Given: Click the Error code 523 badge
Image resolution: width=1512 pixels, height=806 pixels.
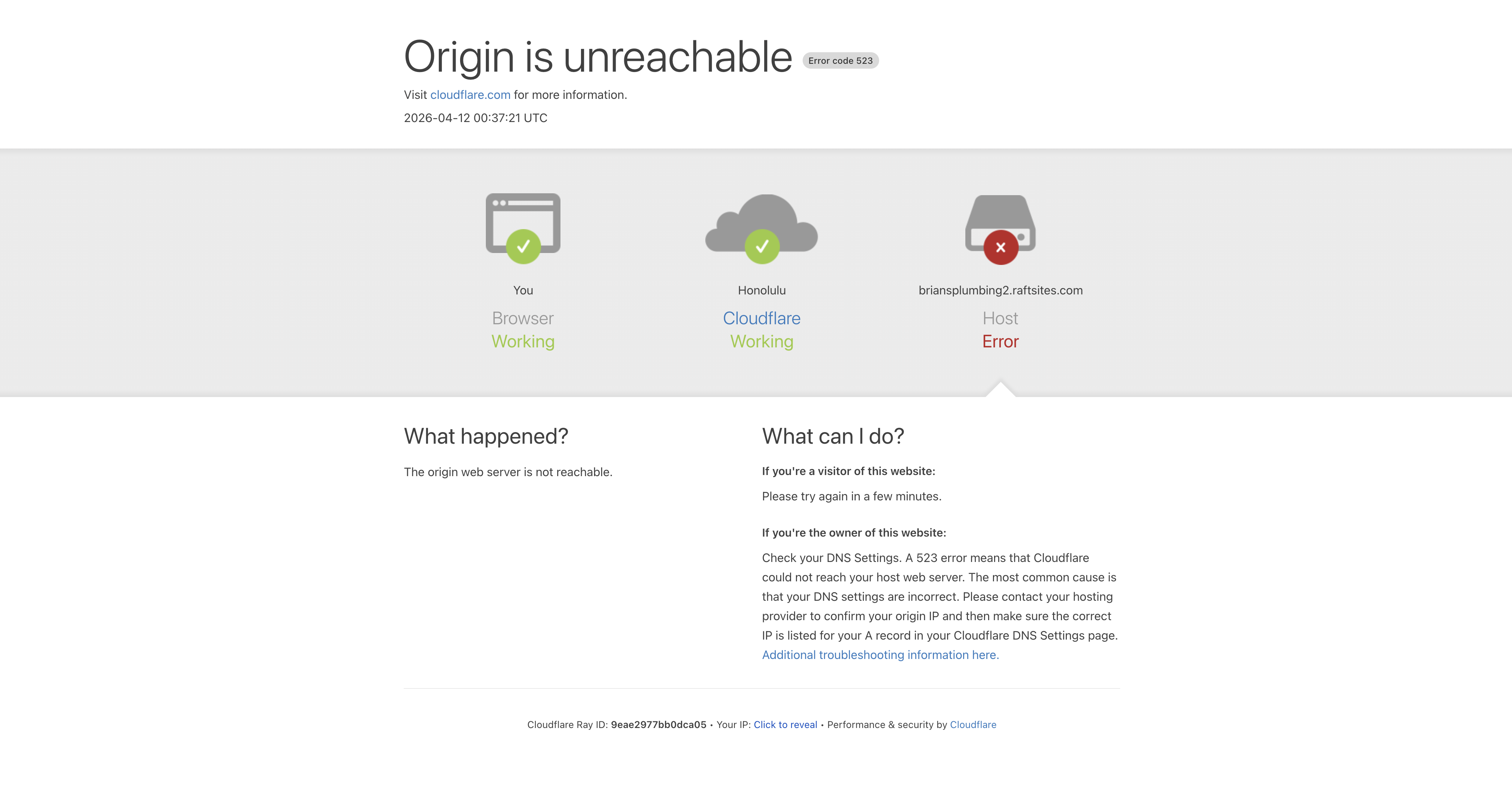Looking at the screenshot, I should [840, 60].
